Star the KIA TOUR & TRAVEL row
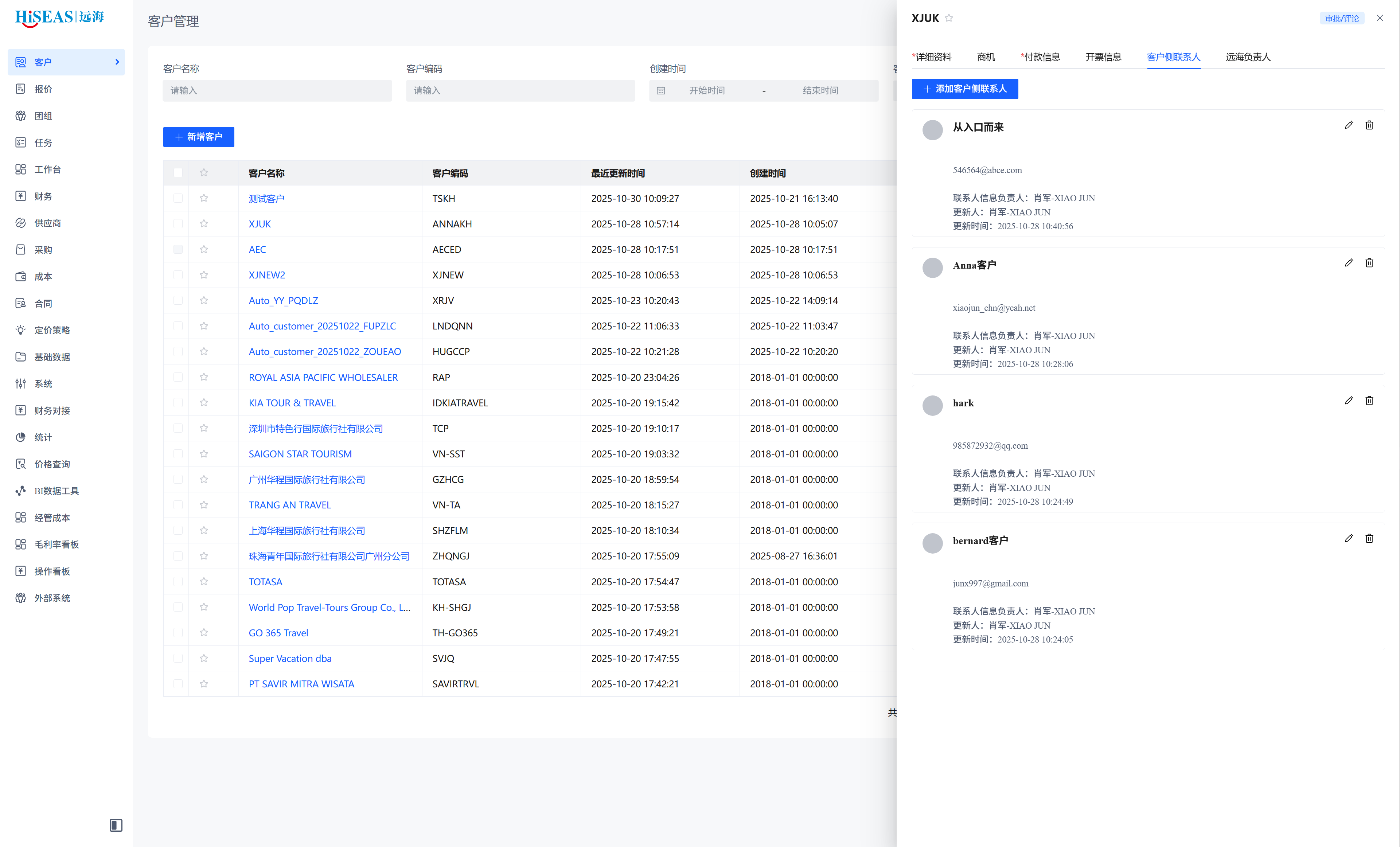1400x847 pixels. click(x=204, y=403)
